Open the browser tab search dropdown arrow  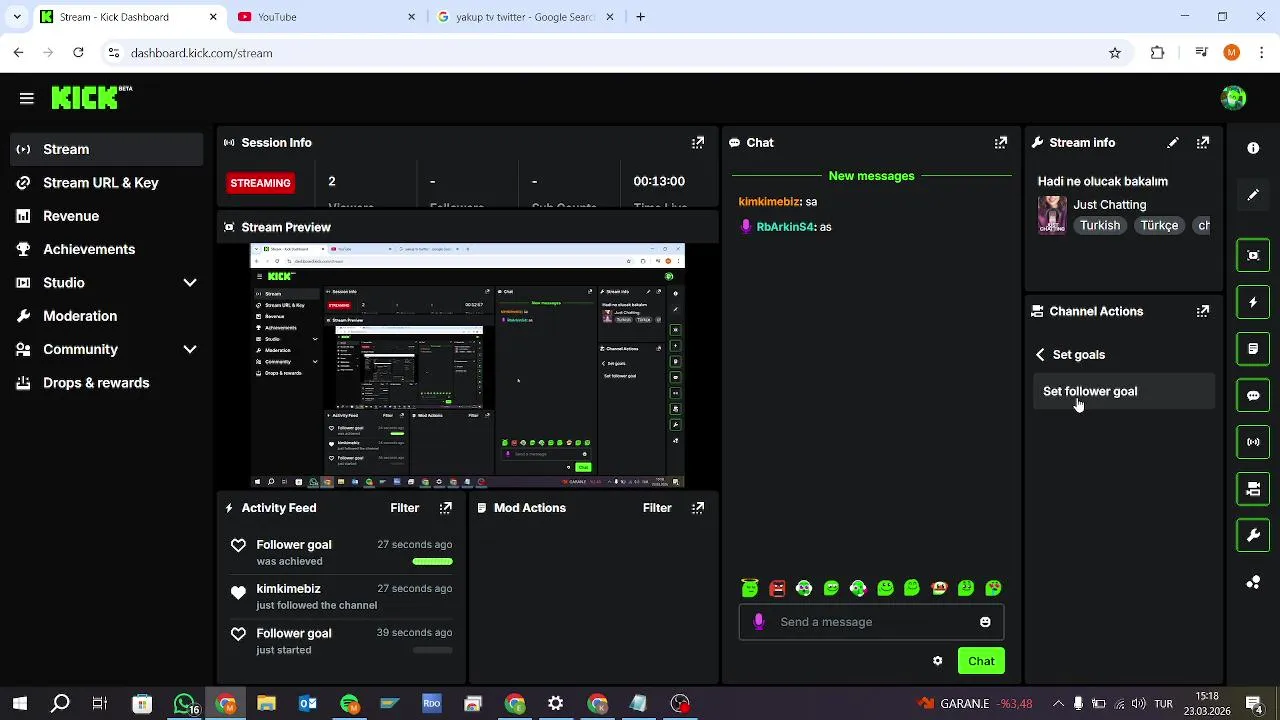click(17, 17)
